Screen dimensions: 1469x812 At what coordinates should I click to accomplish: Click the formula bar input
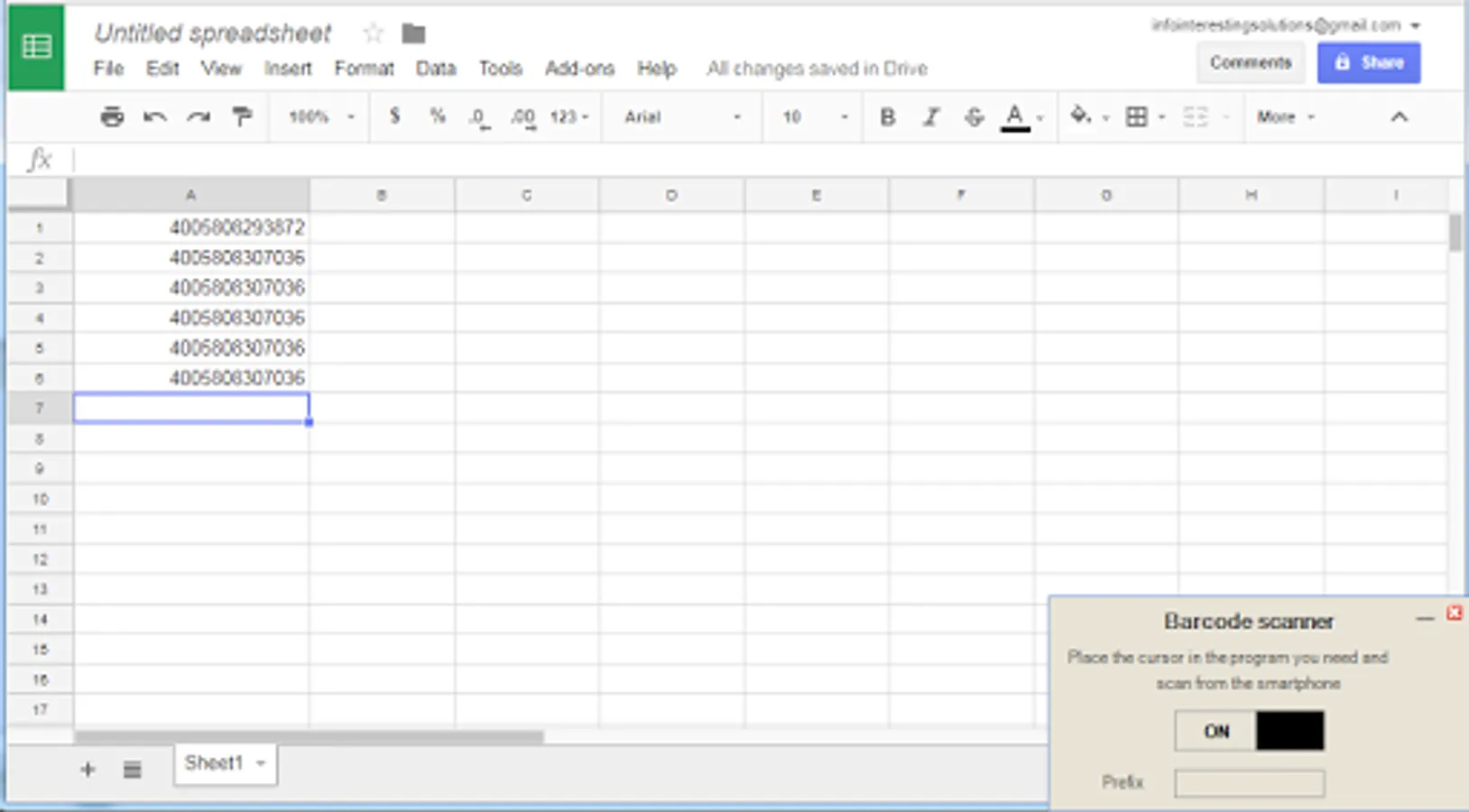(x=767, y=161)
